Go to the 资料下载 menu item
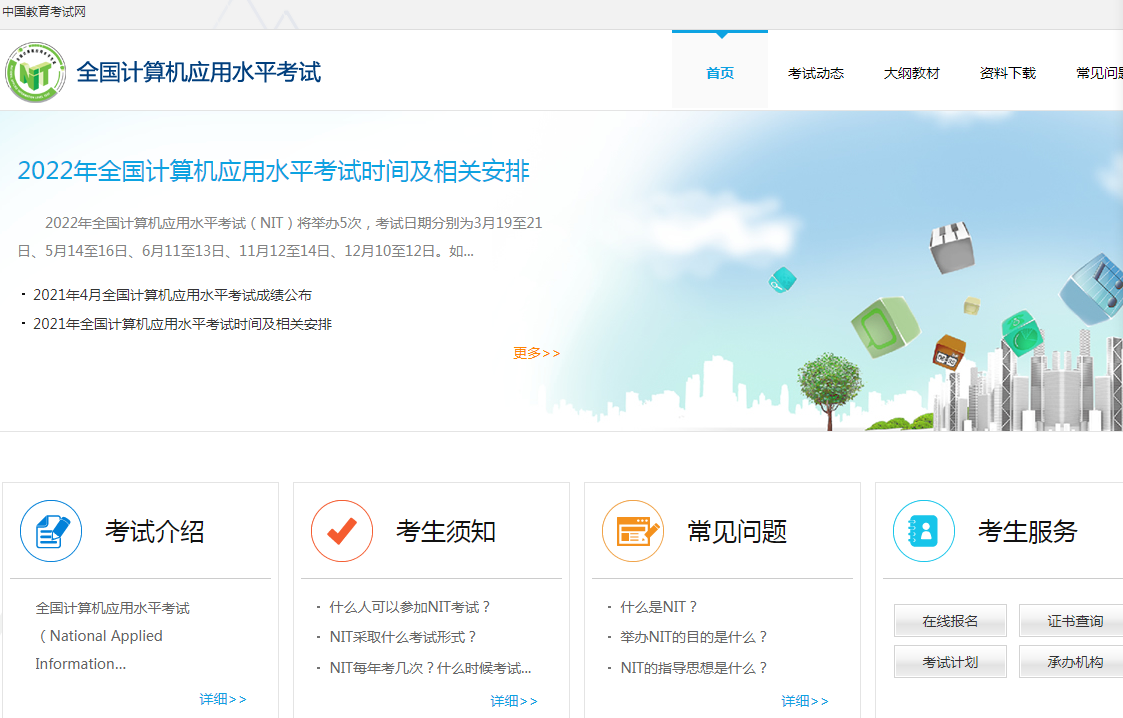Screen dimensions: 1123x718 [x=1008, y=73]
